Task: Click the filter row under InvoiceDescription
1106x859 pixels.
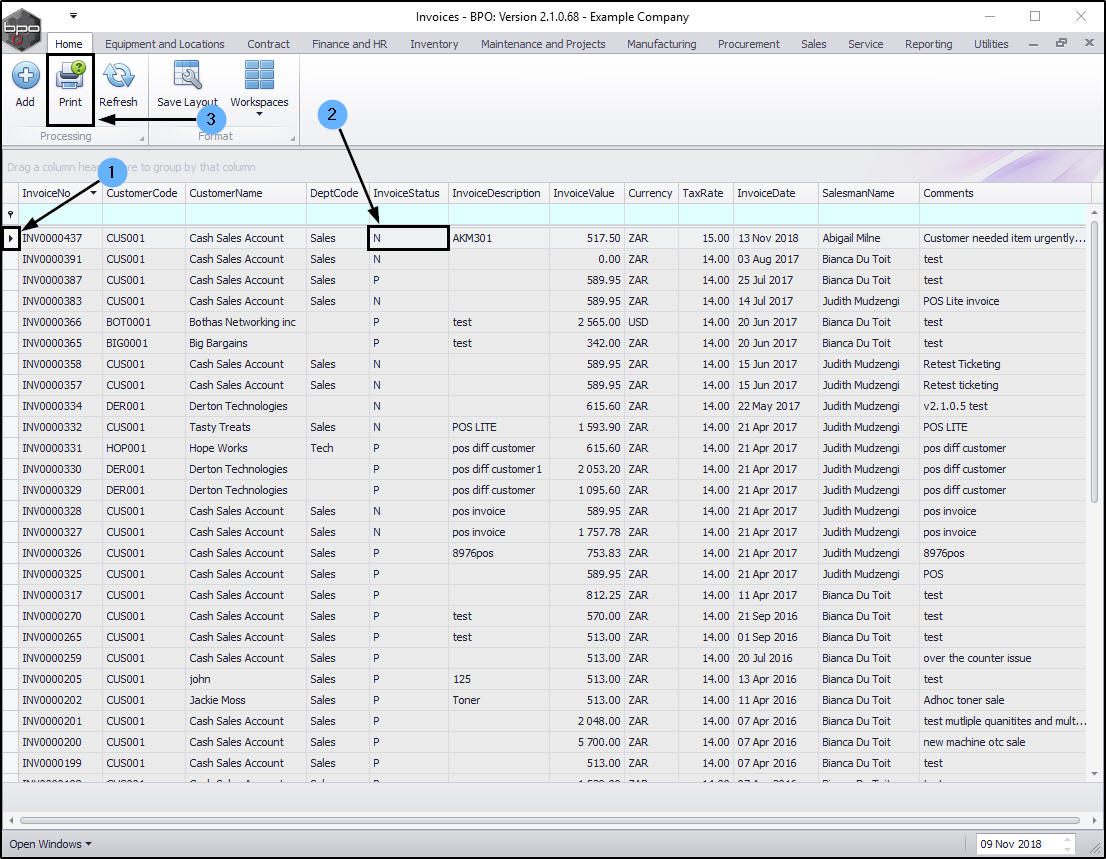Action: 499,214
